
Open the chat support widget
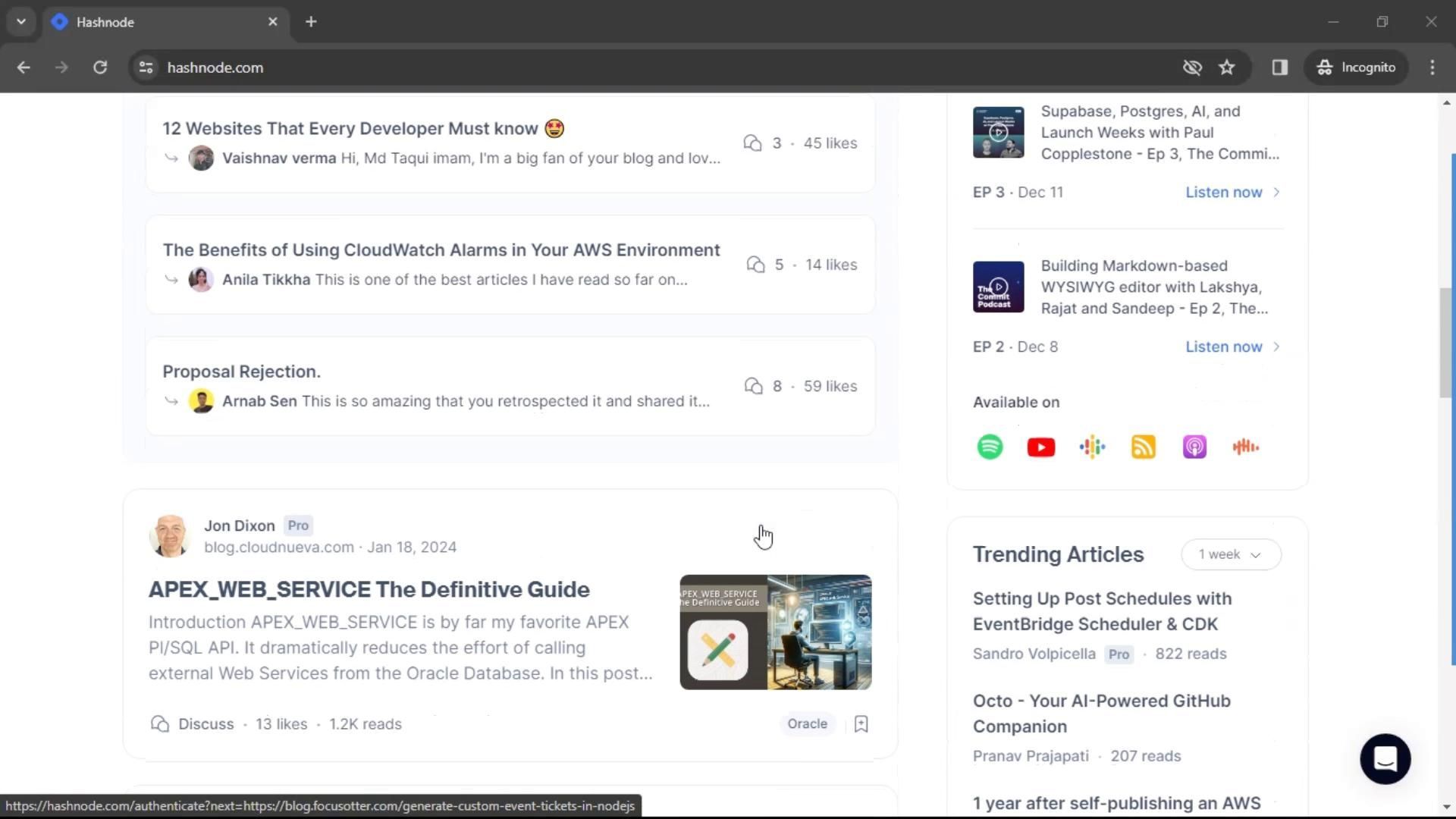coord(1385,758)
